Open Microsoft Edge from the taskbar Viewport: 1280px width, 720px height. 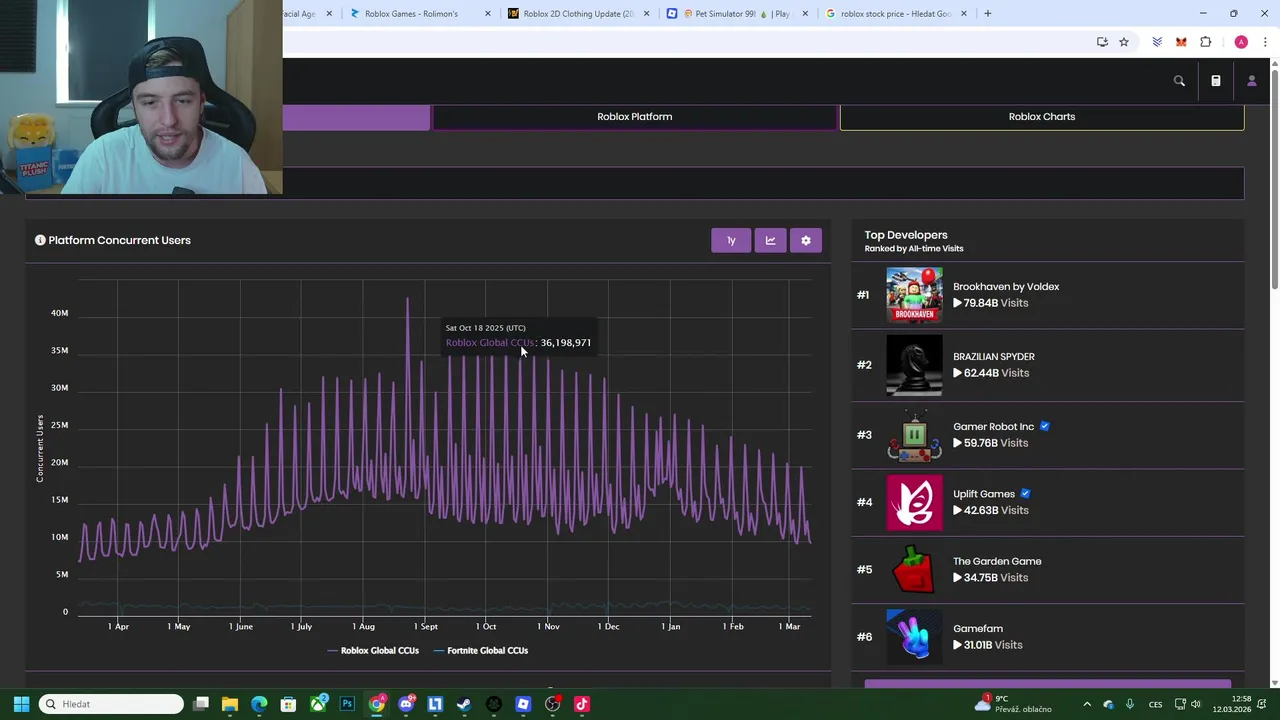259,704
